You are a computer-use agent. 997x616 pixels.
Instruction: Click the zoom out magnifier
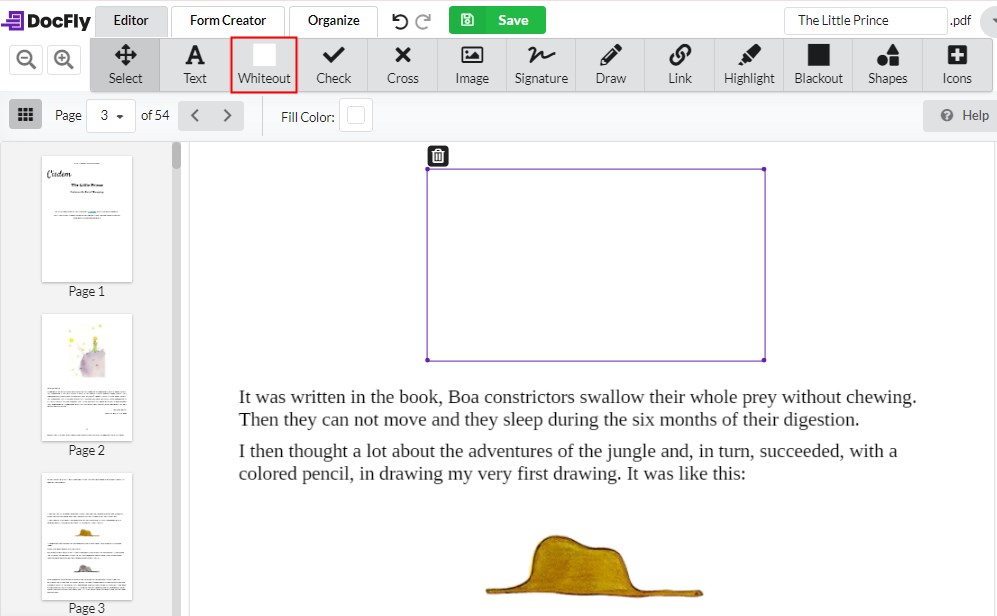pos(26,60)
